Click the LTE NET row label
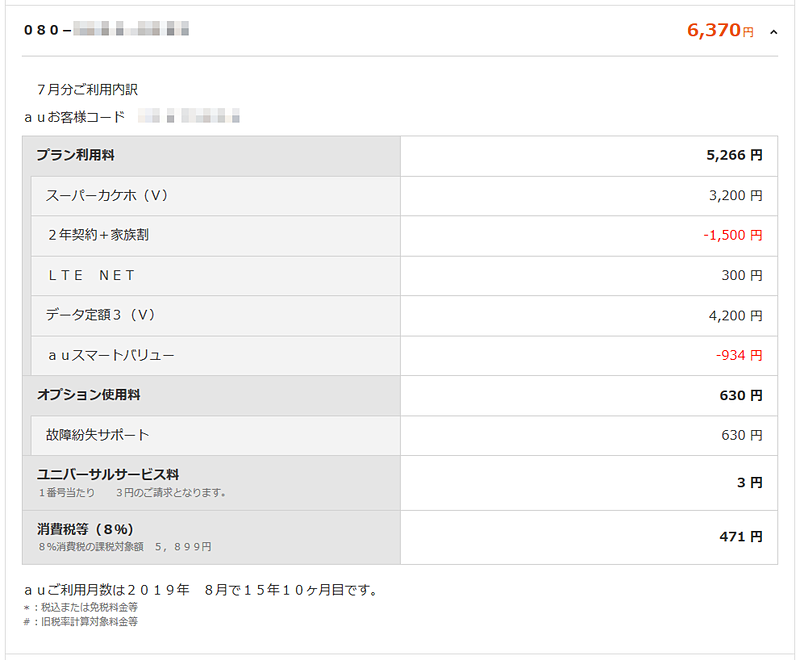Viewport: 800px width, 660px height. point(91,276)
